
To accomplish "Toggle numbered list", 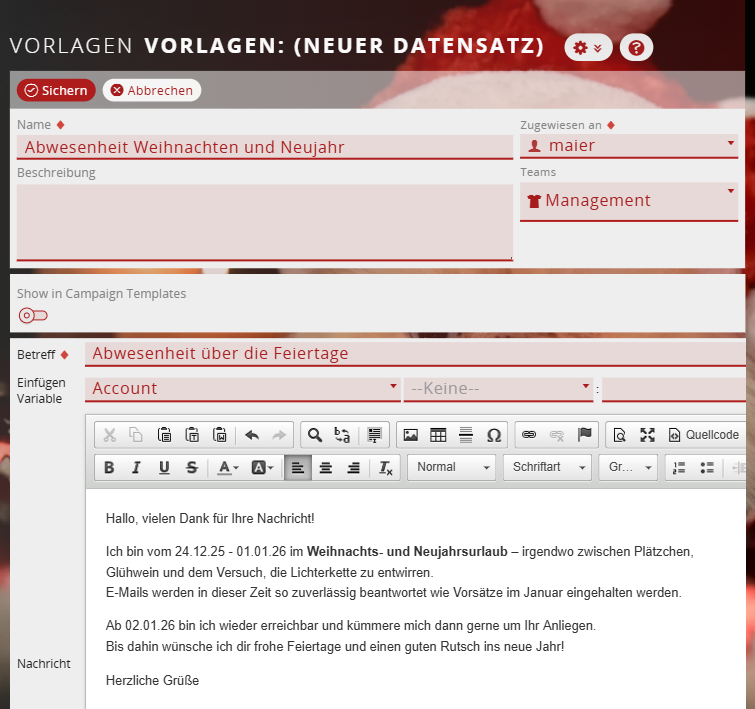I will (x=679, y=467).
